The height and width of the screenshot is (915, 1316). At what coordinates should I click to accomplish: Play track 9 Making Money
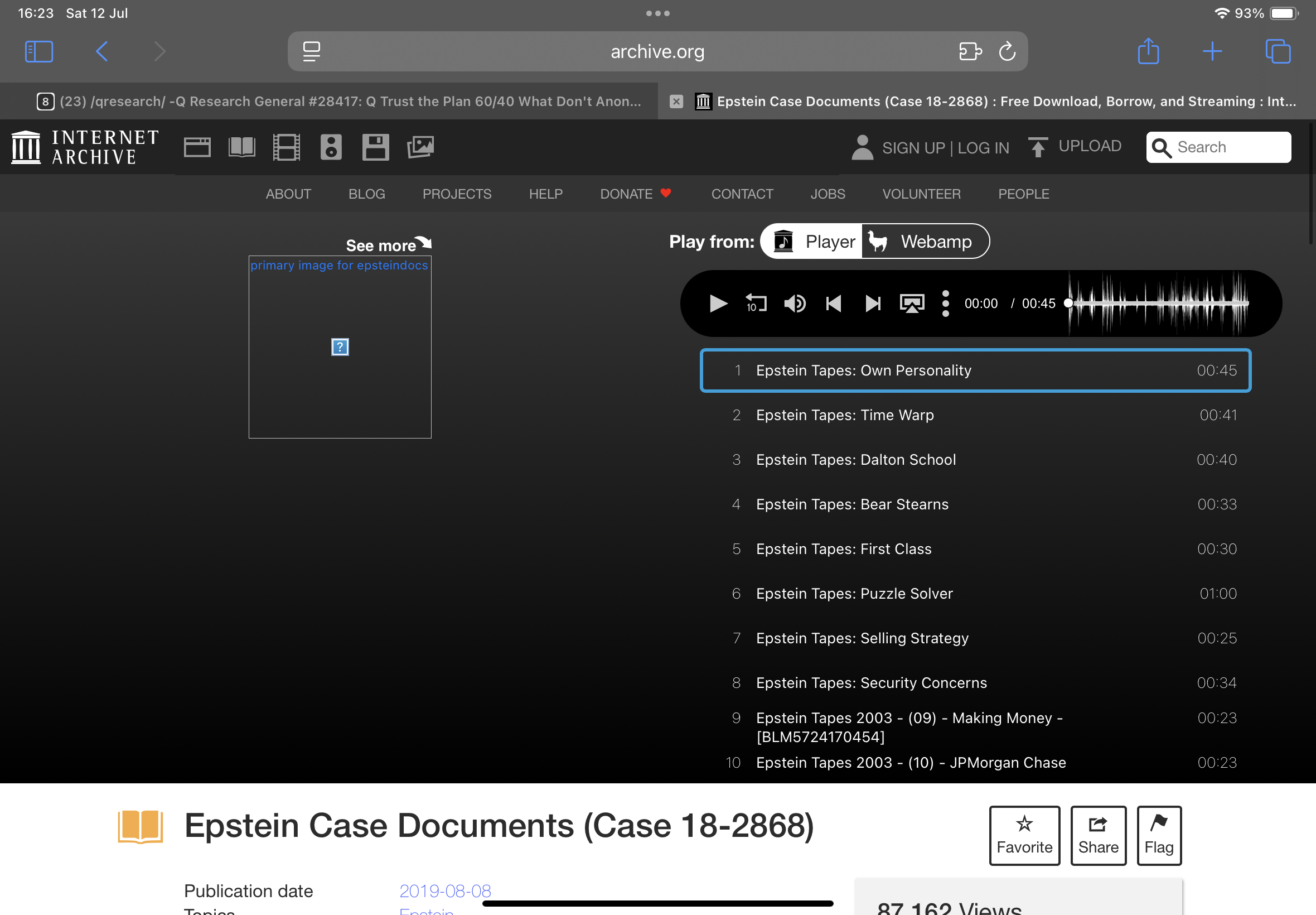[x=975, y=727]
